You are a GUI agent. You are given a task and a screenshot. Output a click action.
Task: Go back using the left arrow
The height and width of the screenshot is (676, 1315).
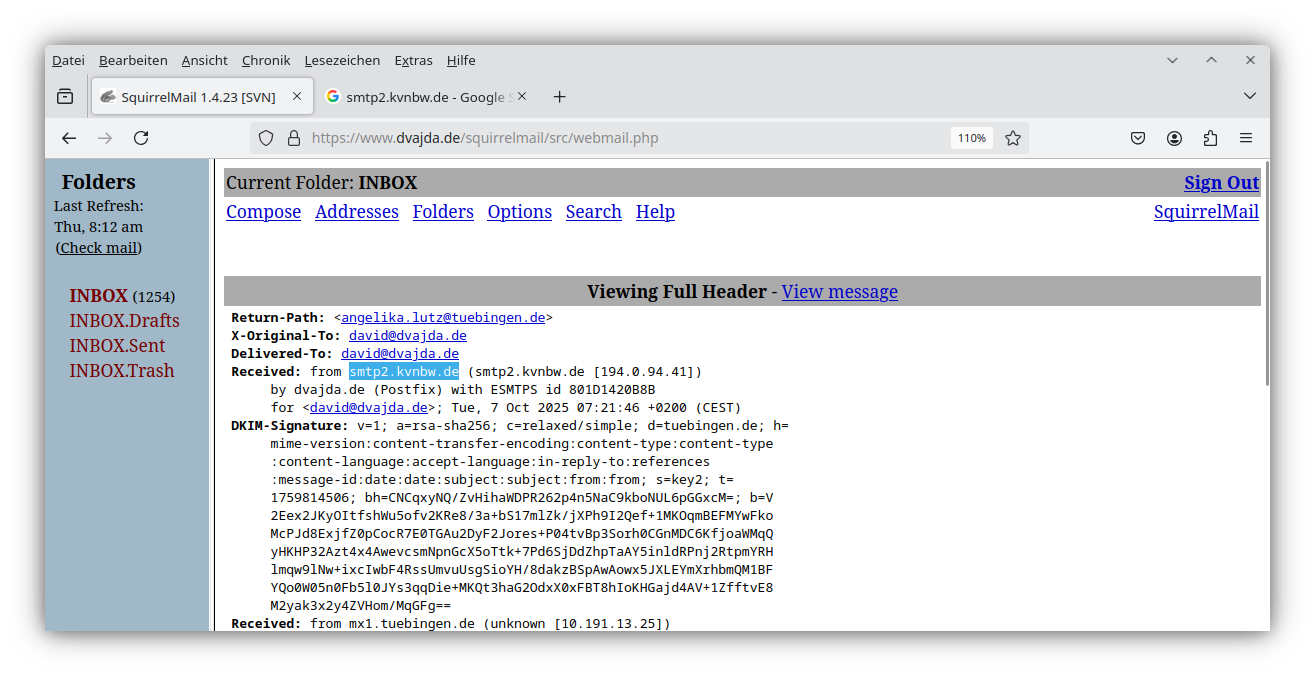coord(68,137)
